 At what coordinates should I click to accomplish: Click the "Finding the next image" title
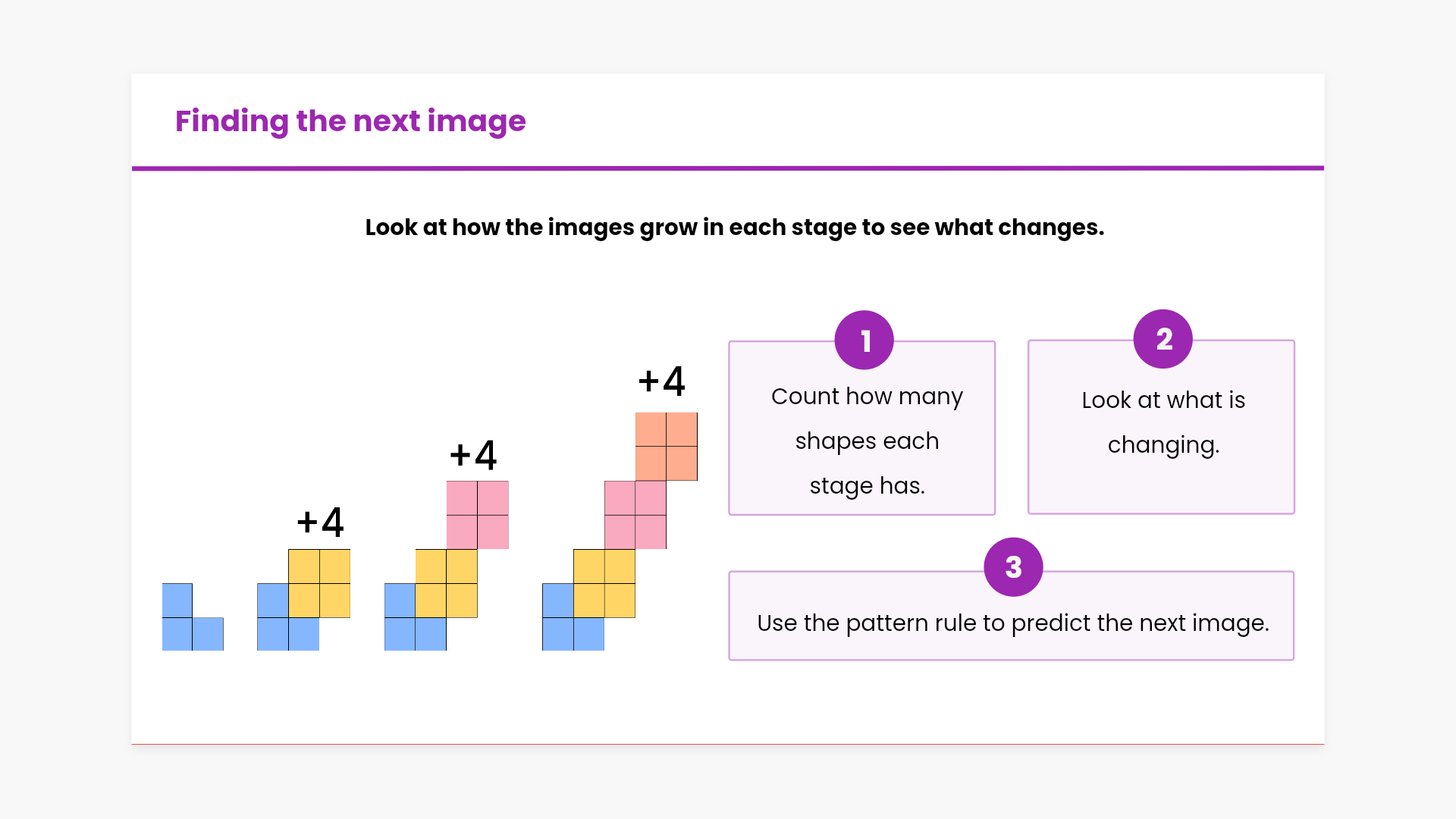coord(350,121)
